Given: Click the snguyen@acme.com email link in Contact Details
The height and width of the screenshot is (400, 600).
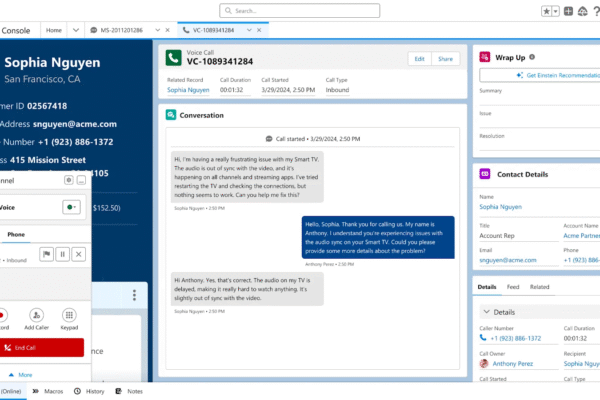Looking at the screenshot, I should pyautogui.click(x=508, y=260).
